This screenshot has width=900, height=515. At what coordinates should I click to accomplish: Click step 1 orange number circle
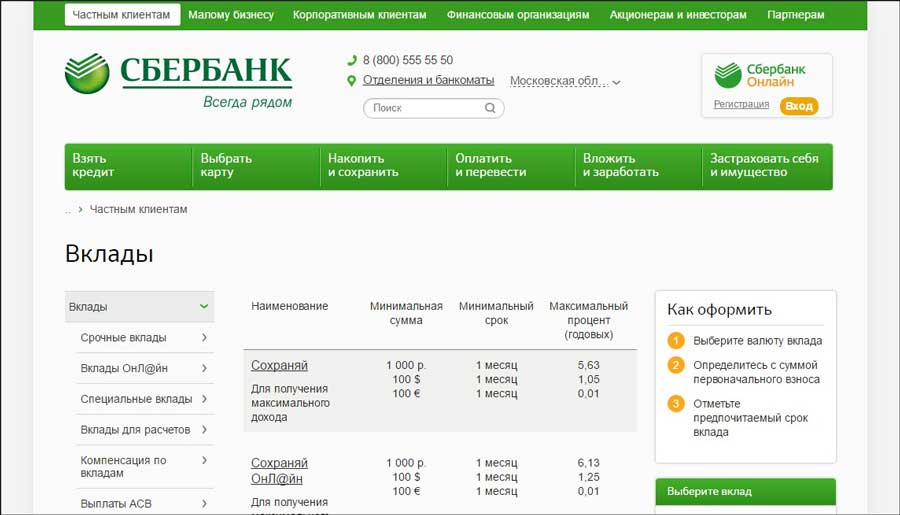(676, 340)
